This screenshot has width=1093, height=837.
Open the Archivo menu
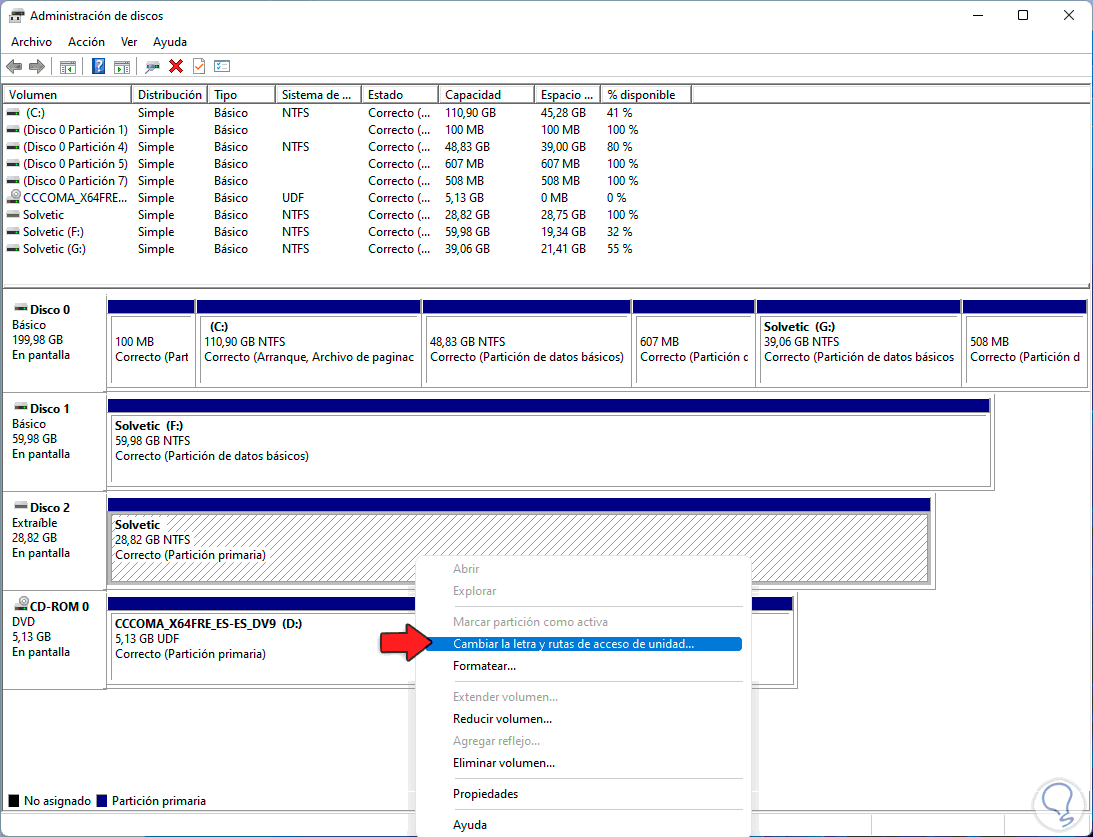31,42
